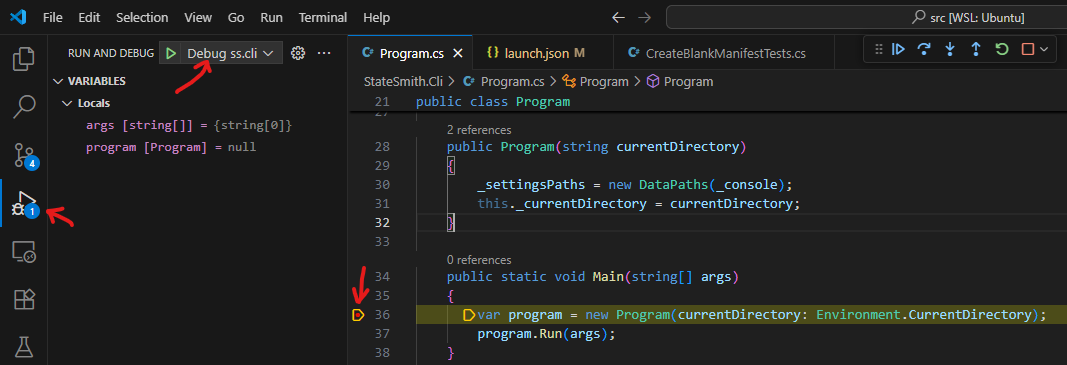Open dropdown next to debug Stop button
Image resolution: width=1067 pixels, height=365 pixels.
coord(1043,49)
